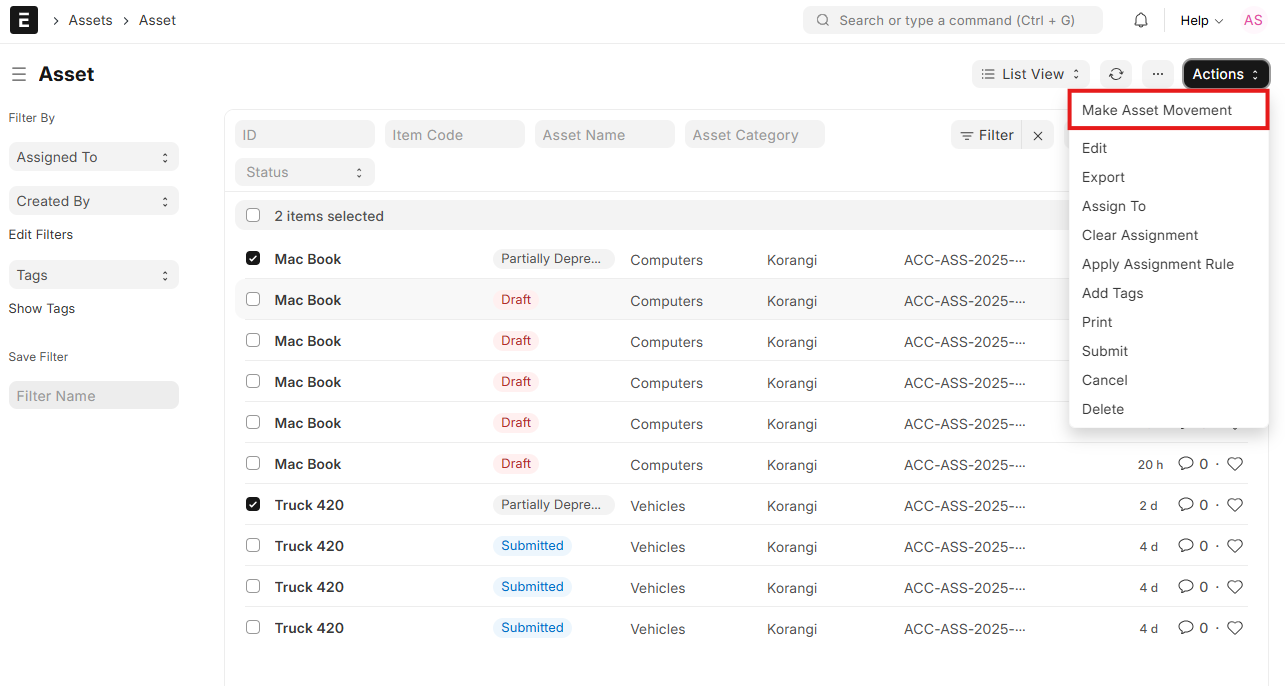Image resolution: width=1285 pixels, height=686 pixels.
Task: Click the Filter button
Action: 987,135
